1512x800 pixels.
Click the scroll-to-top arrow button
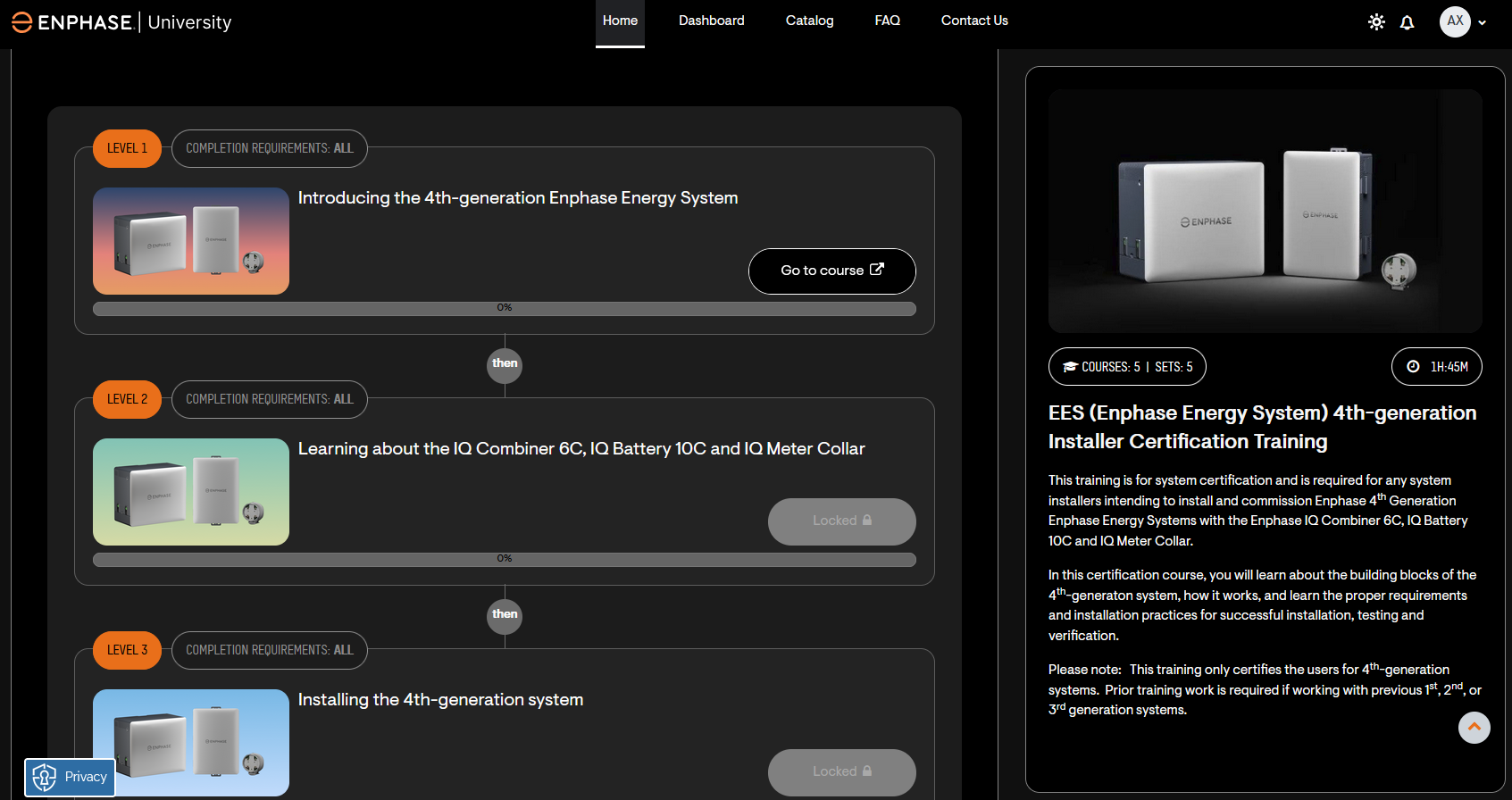1474,728
